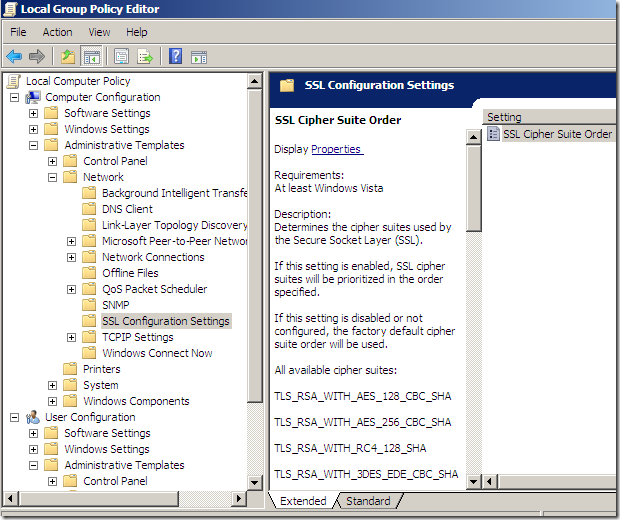
Task: Select Link-Layer Topology Discovery tree item
Action: click(174, 225)
